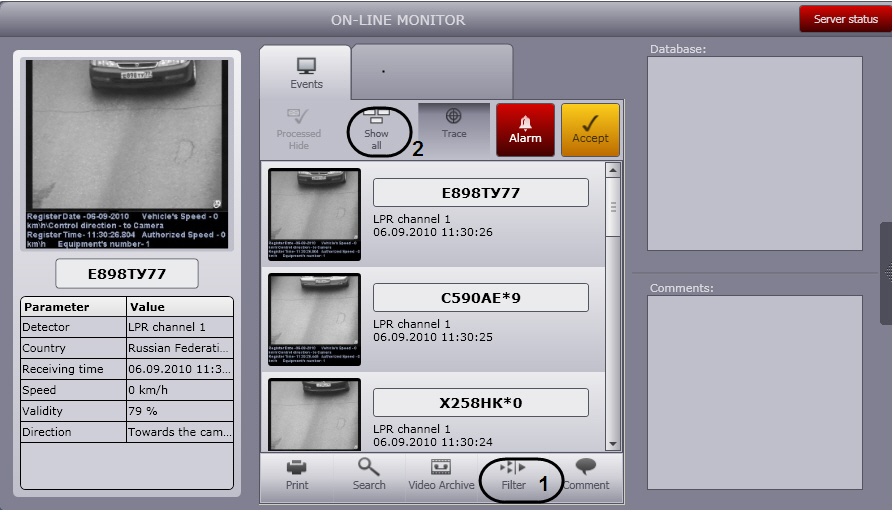Screen dimensions: 894x512
Task: Click the Database panel area
Action: (x=754, y=153)
